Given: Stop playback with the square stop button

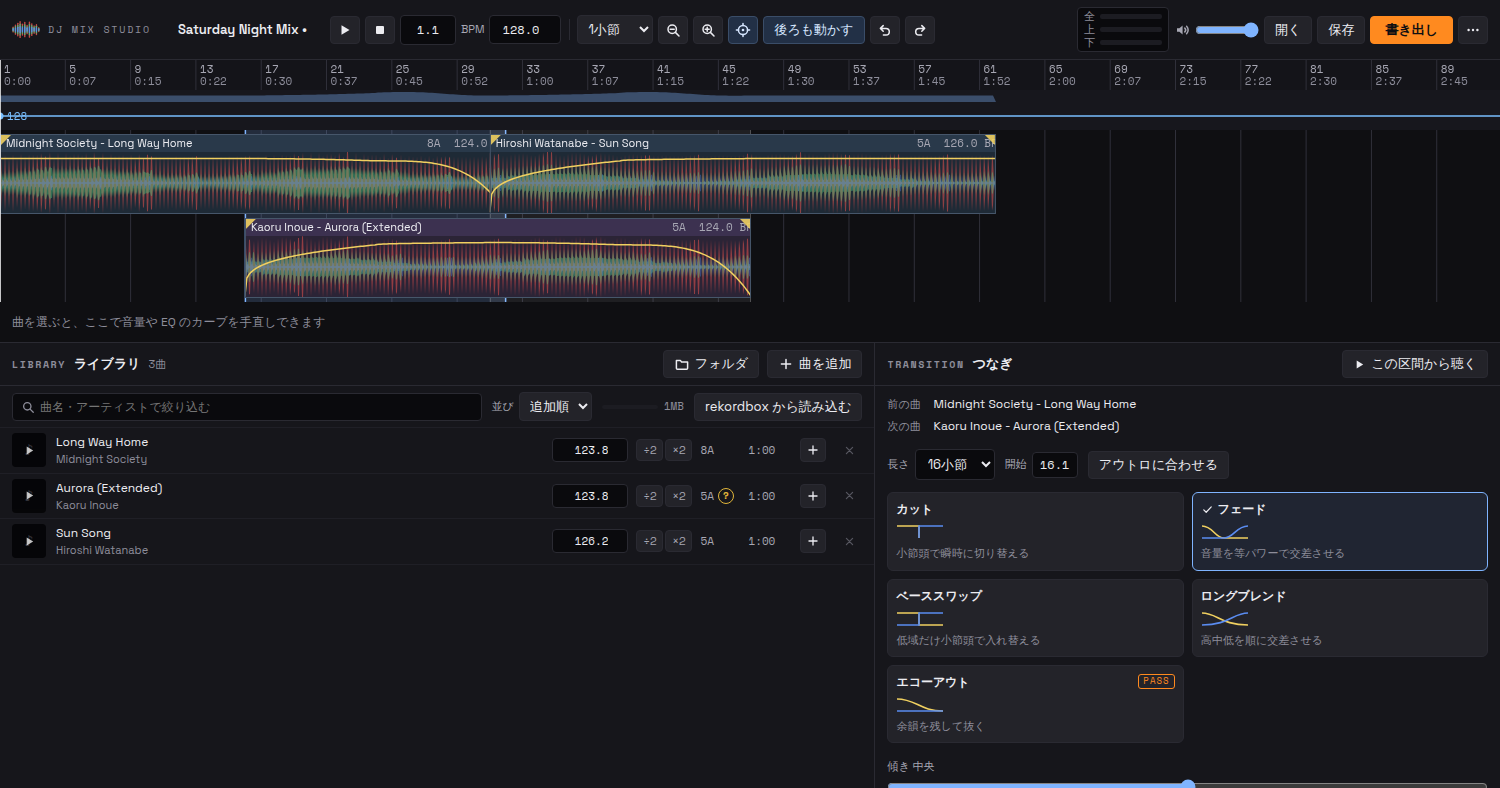Looking at the screenshot, I should click(380, 30).
